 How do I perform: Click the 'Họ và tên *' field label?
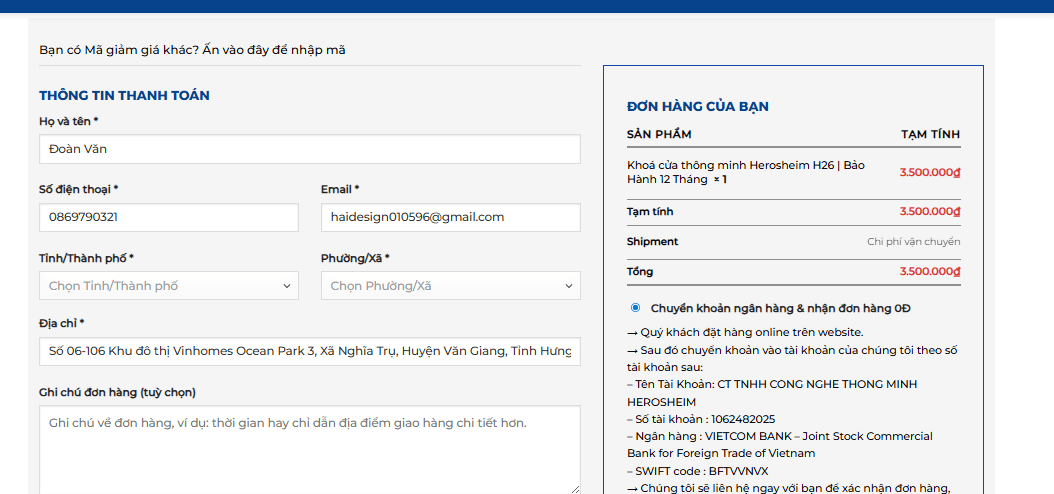tap(69, 121)
